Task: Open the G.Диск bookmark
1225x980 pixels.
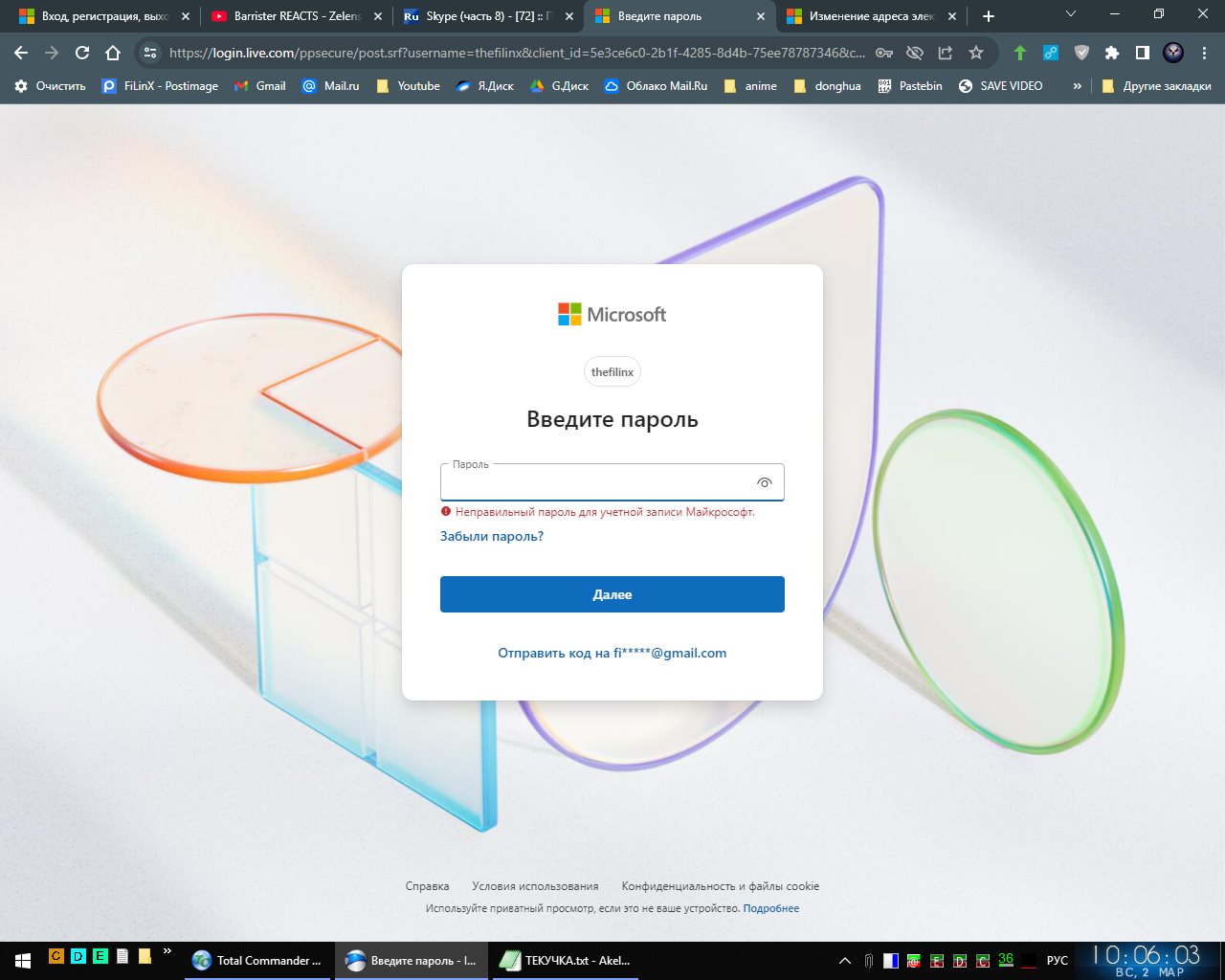Action: (559, 86)
